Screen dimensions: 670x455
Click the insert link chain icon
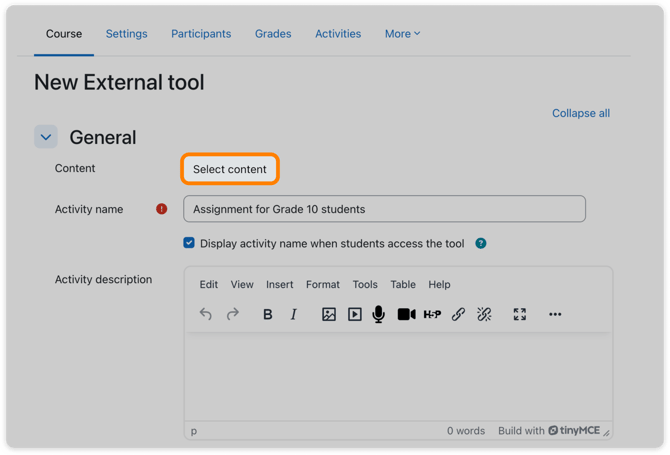(458, 314)
